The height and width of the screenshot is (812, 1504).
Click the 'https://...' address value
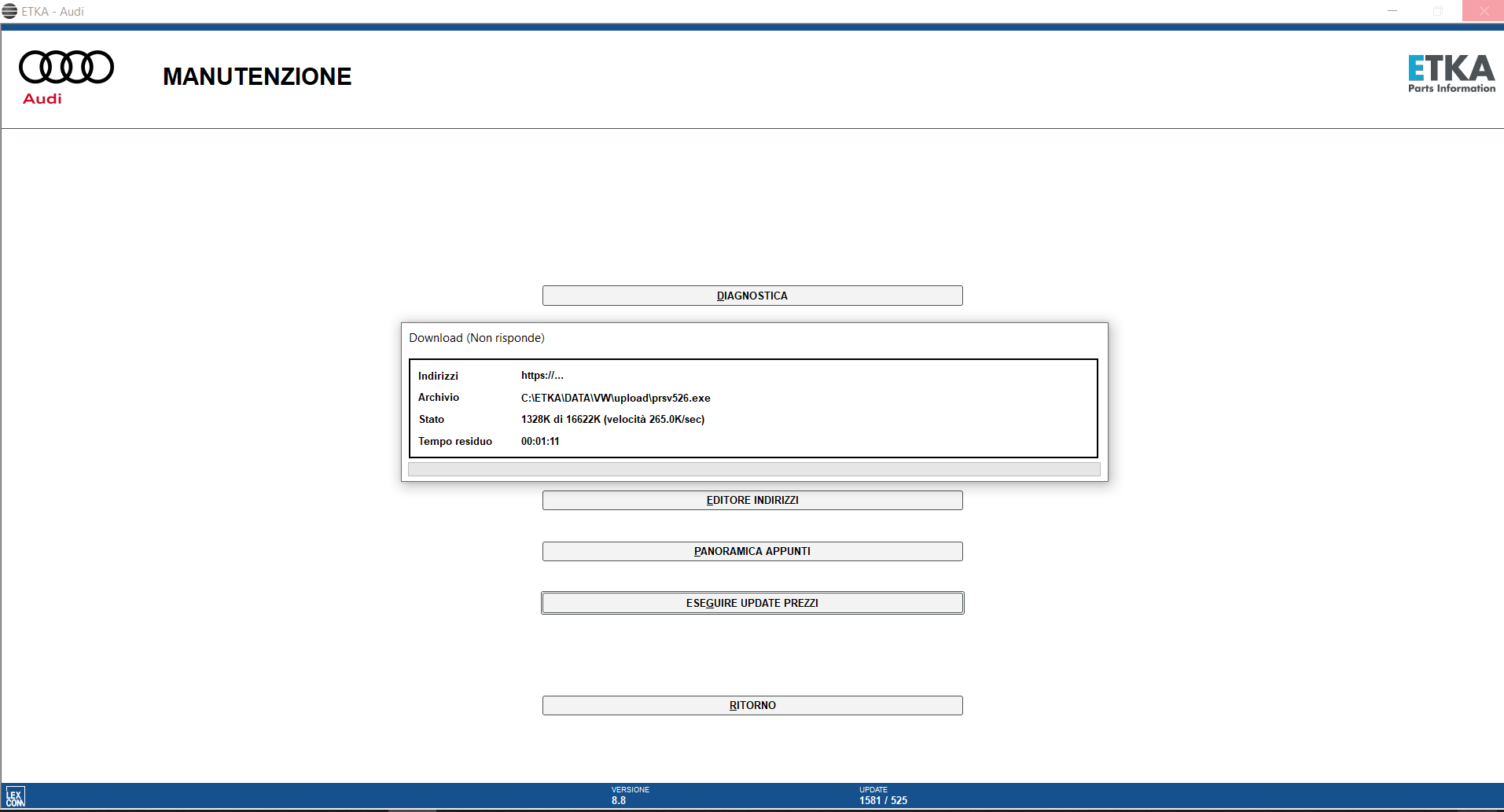pos(542,376)
